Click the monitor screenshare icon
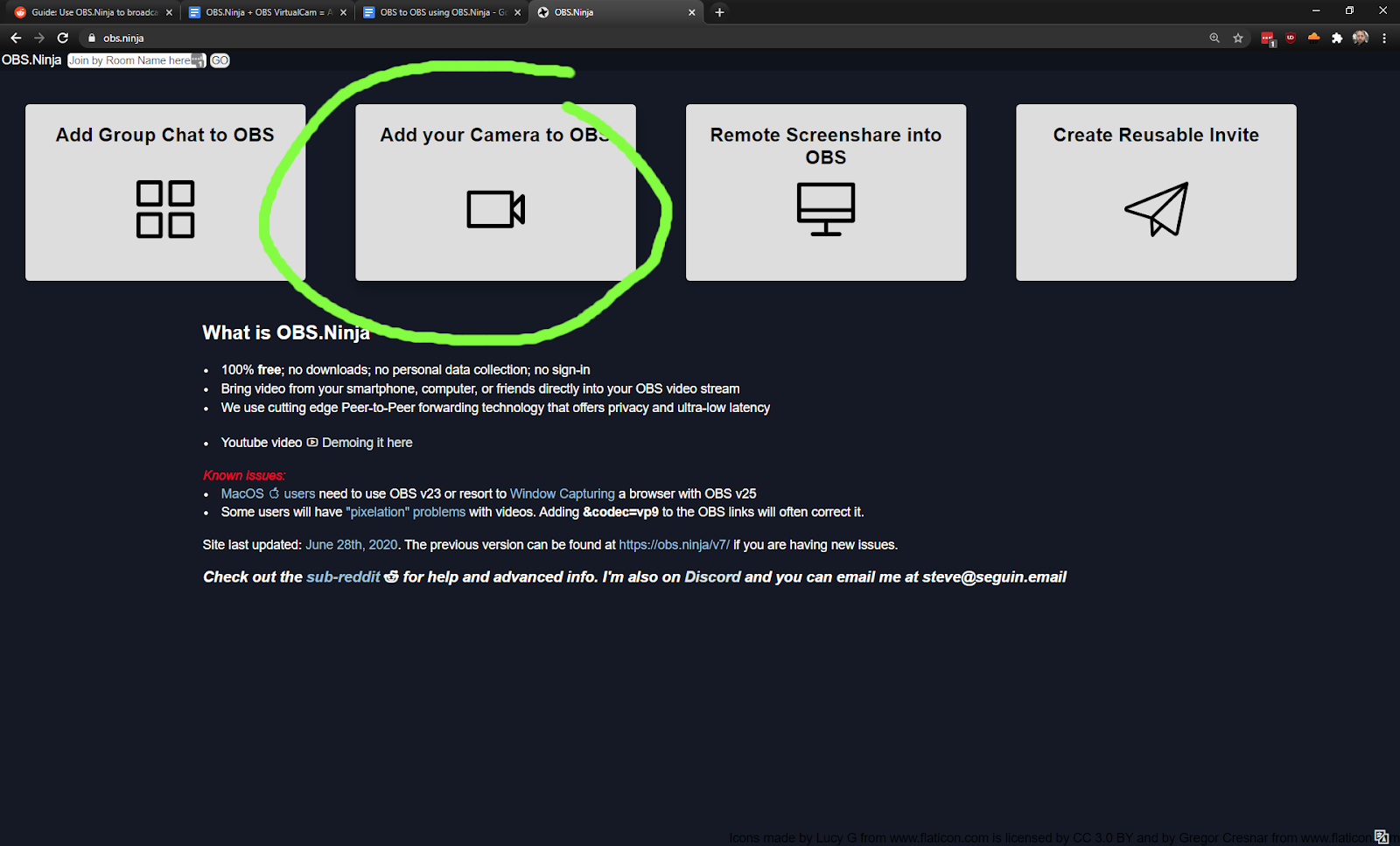 pyautogui.click(x=826, y=209)
